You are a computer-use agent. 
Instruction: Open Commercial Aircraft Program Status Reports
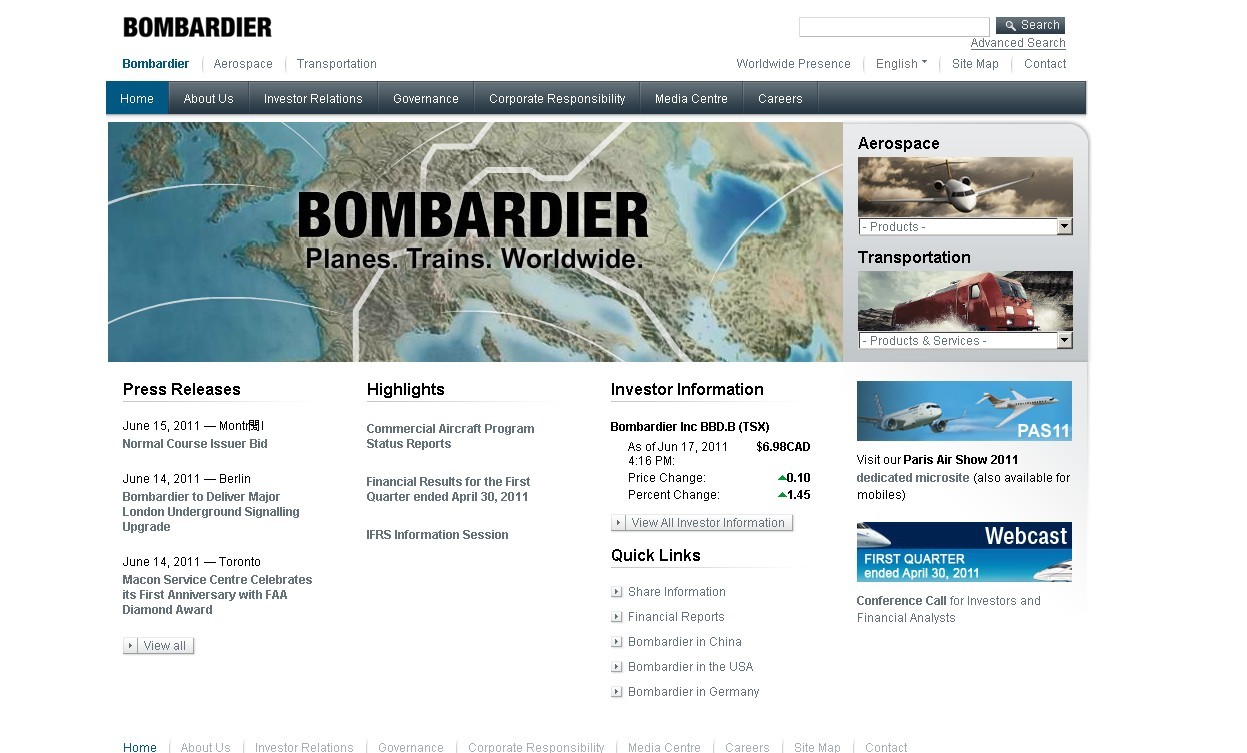(x=450, y=436)
